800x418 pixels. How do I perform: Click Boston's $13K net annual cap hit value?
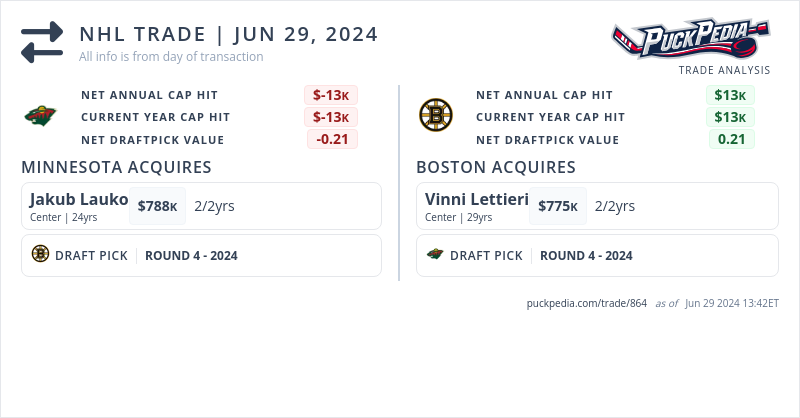point(730,95)
